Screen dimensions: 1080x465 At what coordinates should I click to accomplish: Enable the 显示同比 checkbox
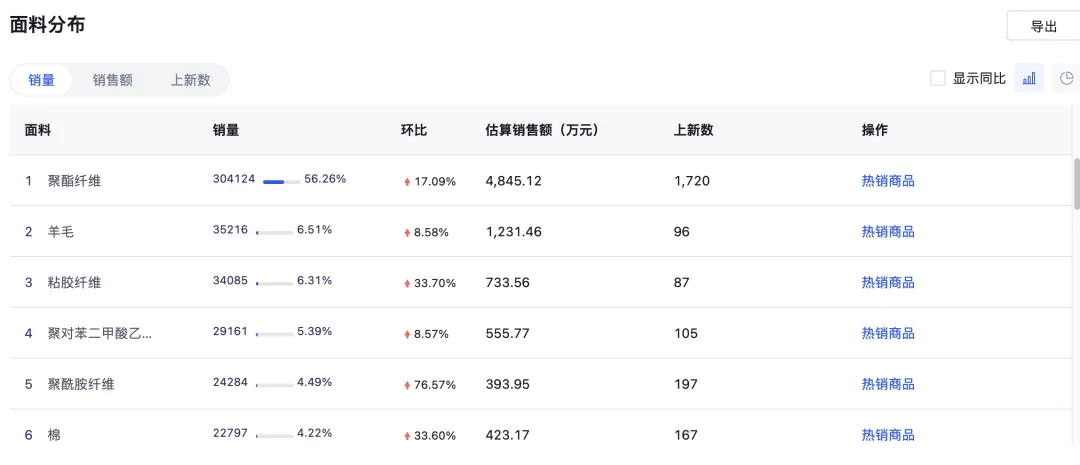pyautogui.click(x=937, y=79)
